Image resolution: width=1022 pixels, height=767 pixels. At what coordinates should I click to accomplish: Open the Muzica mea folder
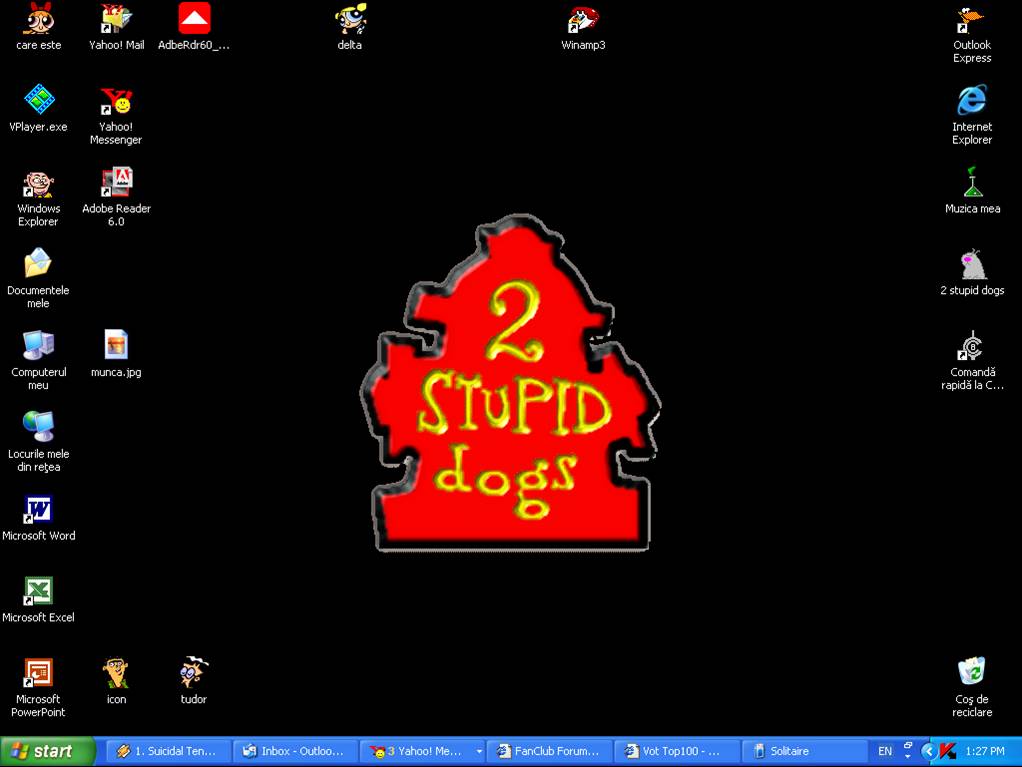coord(972,183)
